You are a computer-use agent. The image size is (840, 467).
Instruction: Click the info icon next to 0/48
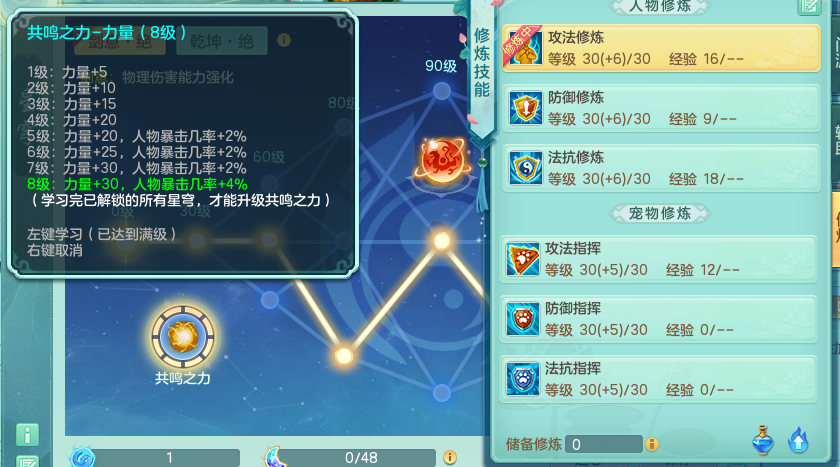coord(450,457)
